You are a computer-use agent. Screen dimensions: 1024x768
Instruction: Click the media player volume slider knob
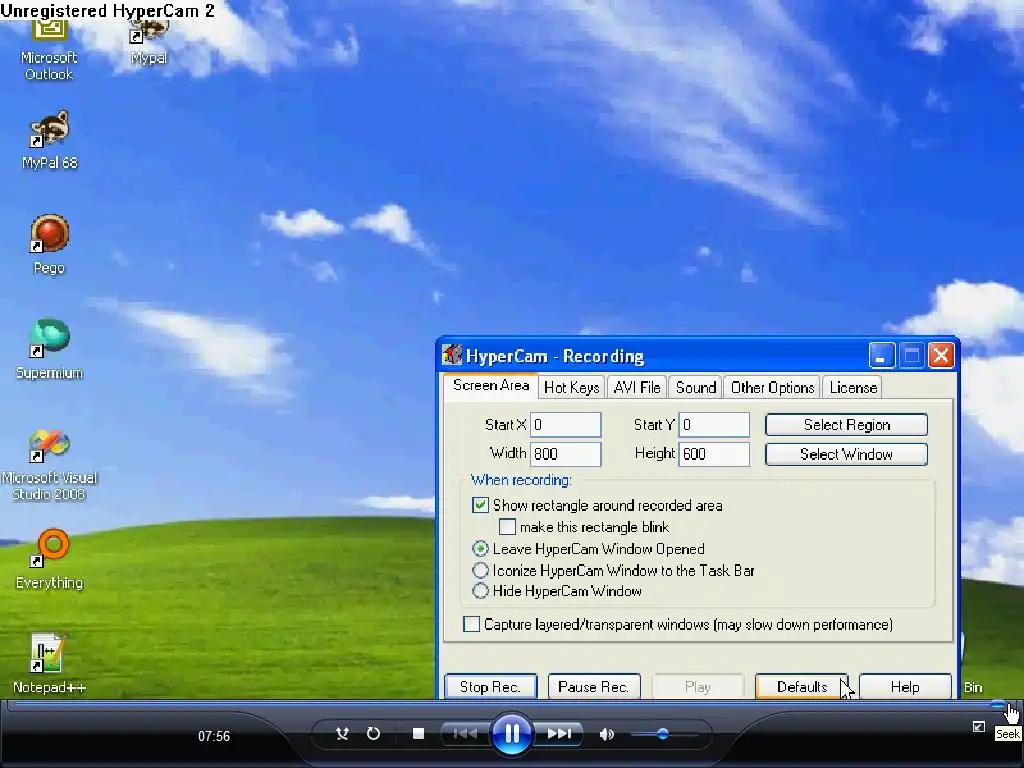coord(663,734)
